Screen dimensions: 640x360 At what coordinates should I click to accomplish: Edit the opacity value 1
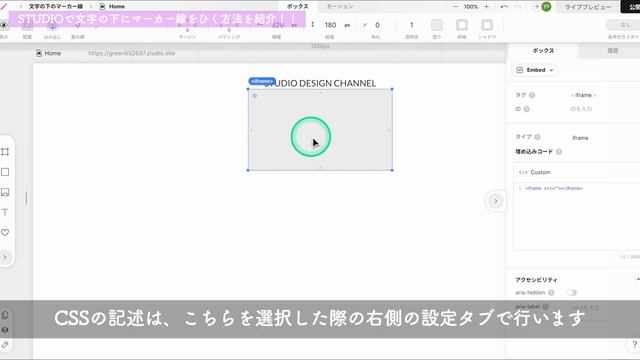pyautogui.click(x=411, y=25)
